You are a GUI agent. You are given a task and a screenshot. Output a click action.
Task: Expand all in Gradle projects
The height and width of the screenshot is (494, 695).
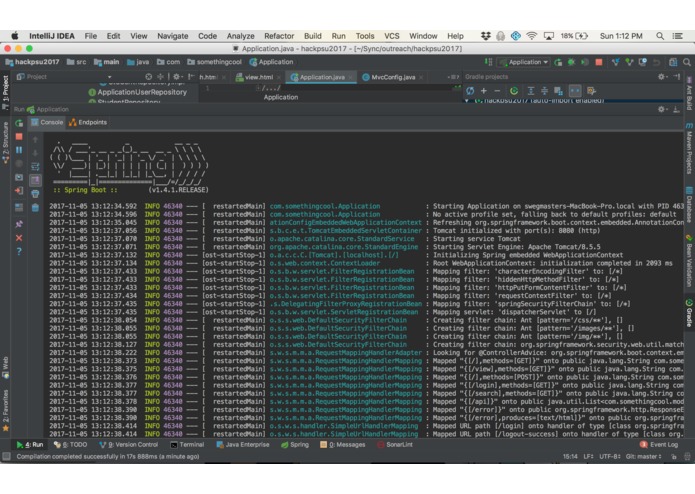coord(531,91)
